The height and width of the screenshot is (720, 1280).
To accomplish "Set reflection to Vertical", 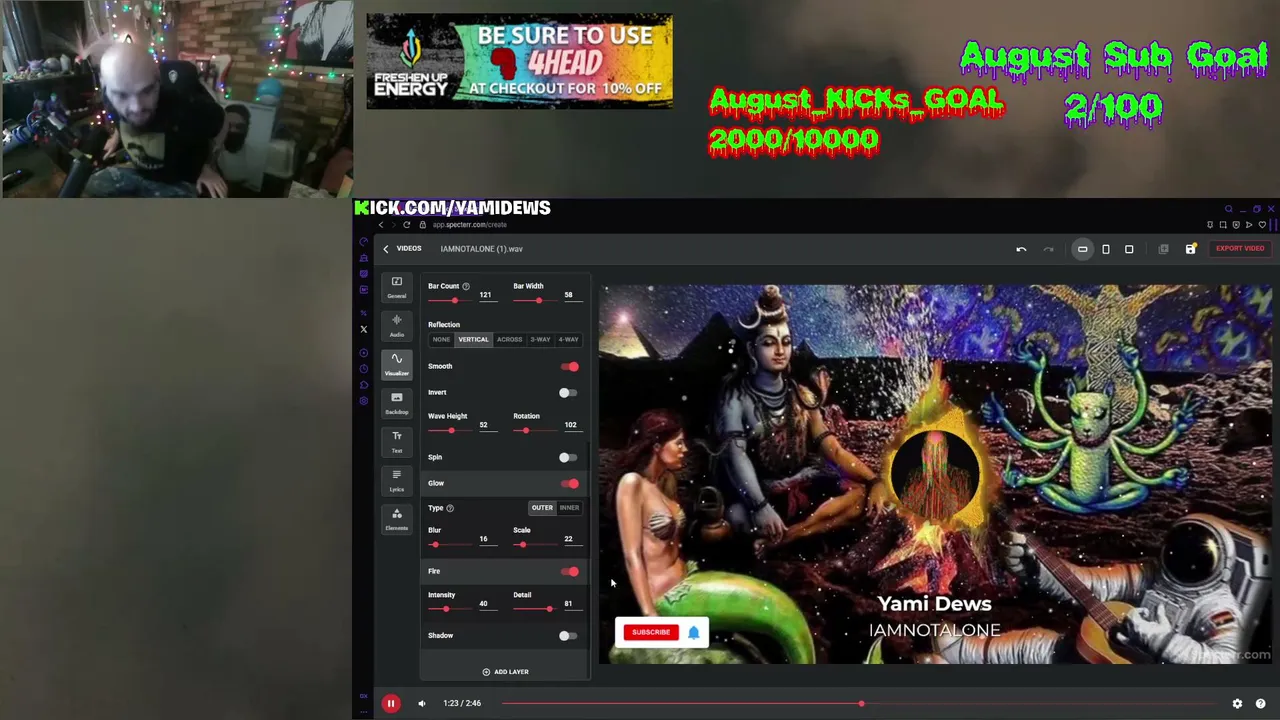I will click(x=474, y=340).
